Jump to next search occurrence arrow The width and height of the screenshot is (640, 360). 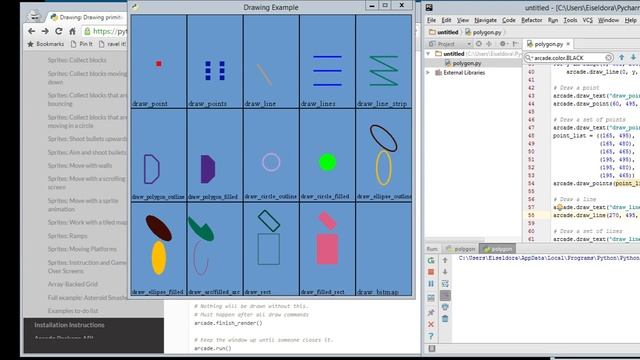point(633,58)
